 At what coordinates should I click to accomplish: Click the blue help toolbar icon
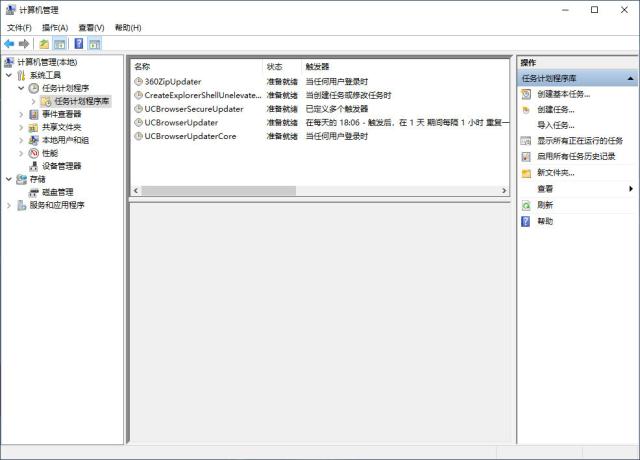tap(79, 44)
